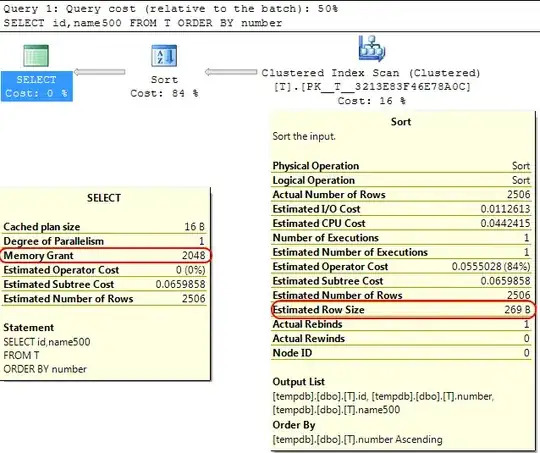Select the Sort operator icon
Screen dimensions: 540x453
pos(164,56)
